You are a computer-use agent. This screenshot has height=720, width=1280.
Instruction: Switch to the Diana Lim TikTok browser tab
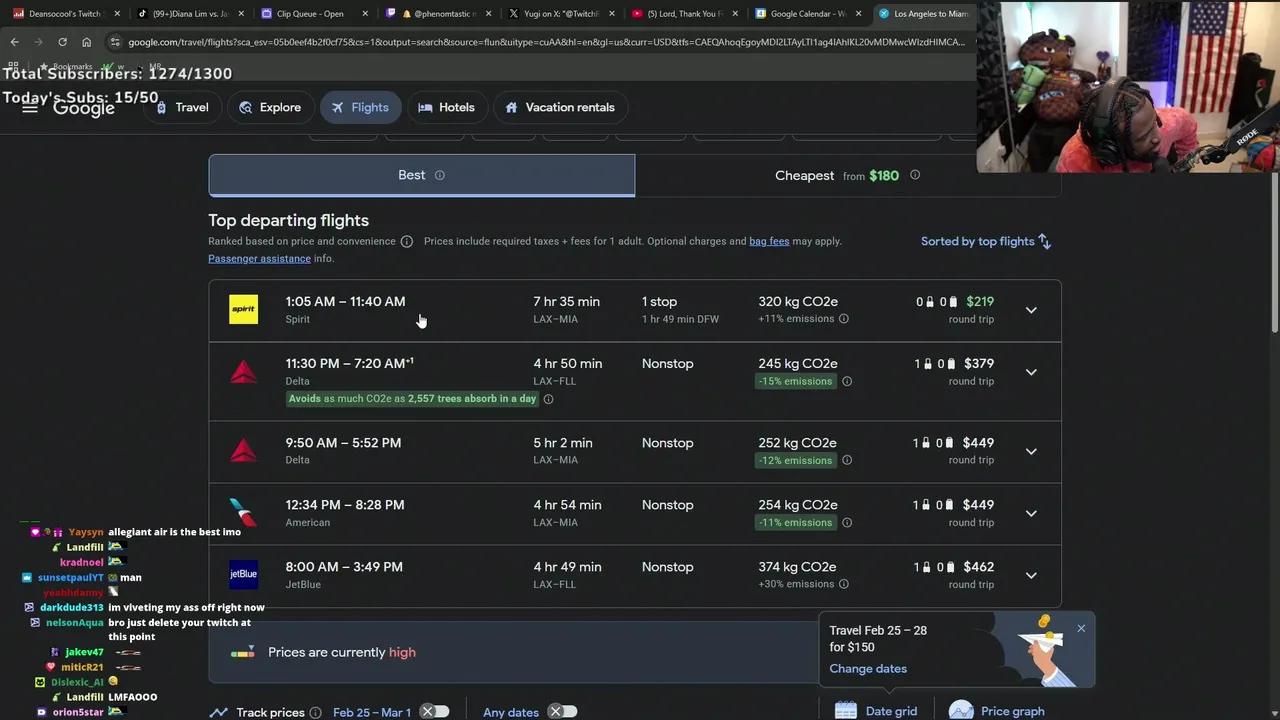tap(189, 14)
